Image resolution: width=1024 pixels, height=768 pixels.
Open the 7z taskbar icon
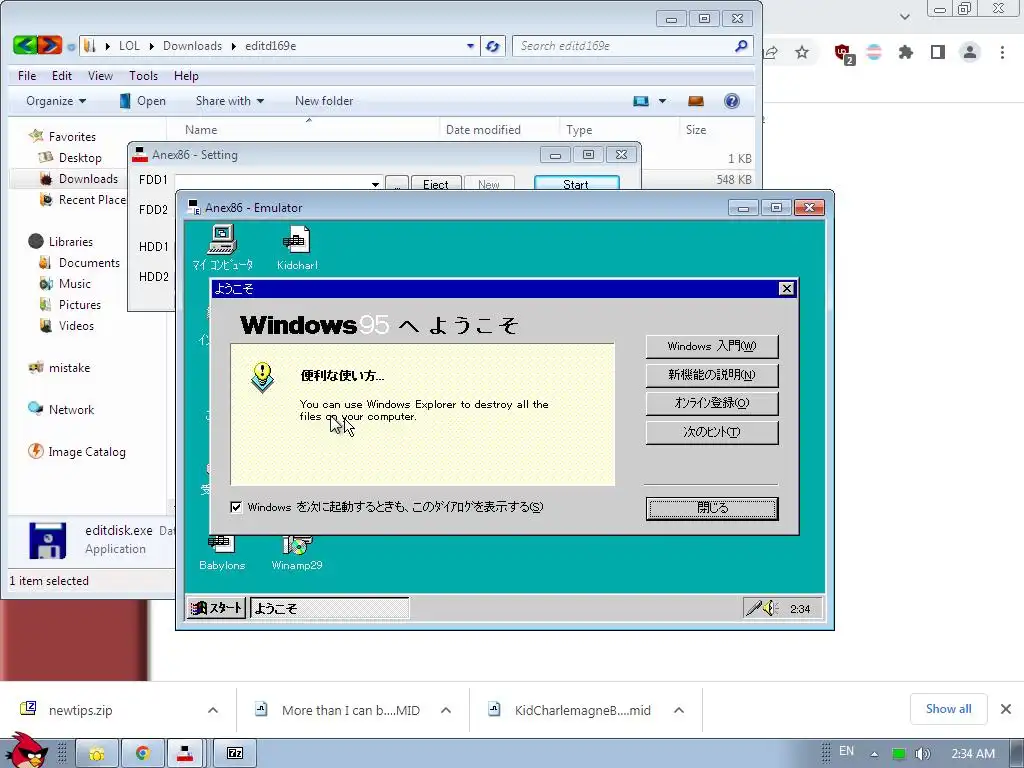(235, 754)
